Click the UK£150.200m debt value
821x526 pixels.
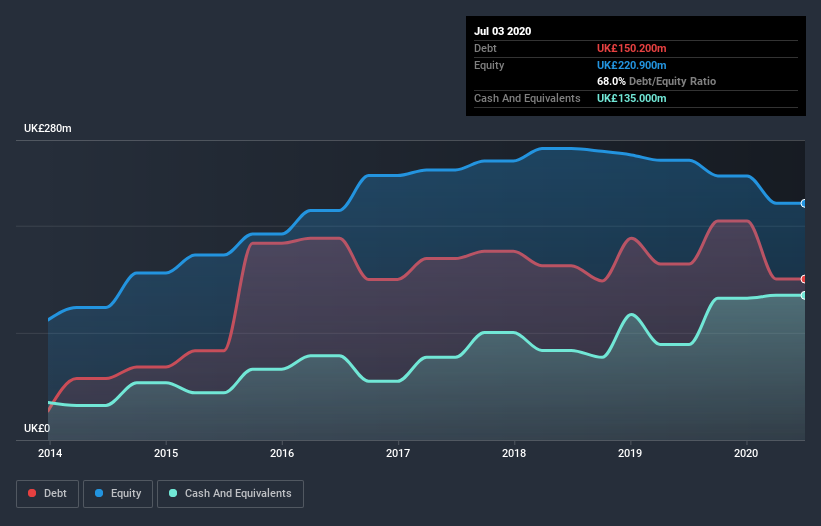631,48
